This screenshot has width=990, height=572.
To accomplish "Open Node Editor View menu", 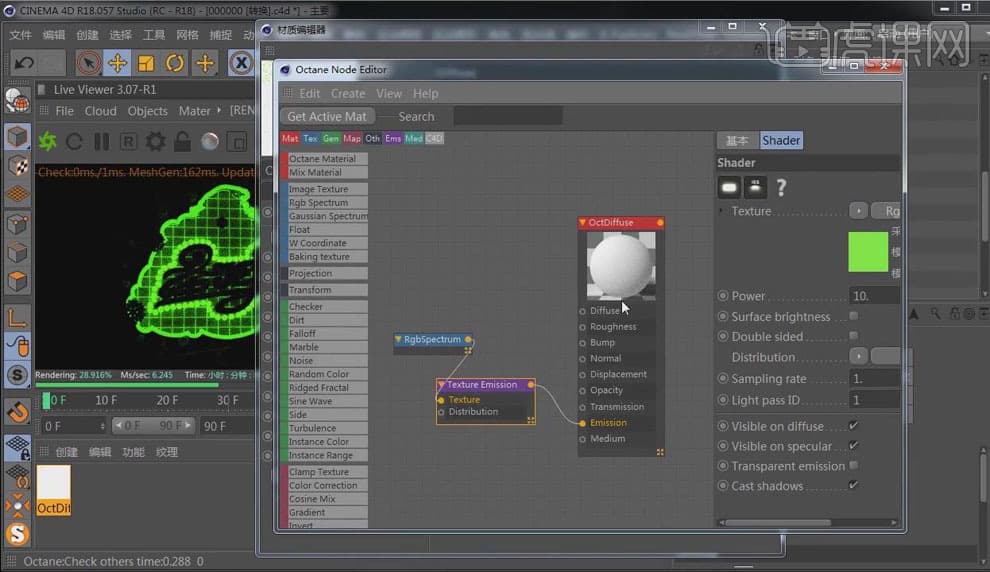I will tap(389, 93).
